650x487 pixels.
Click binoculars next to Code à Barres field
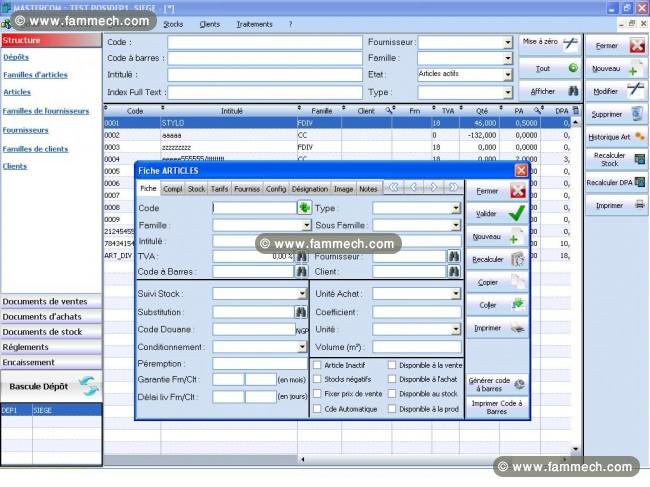click(301, 272)
